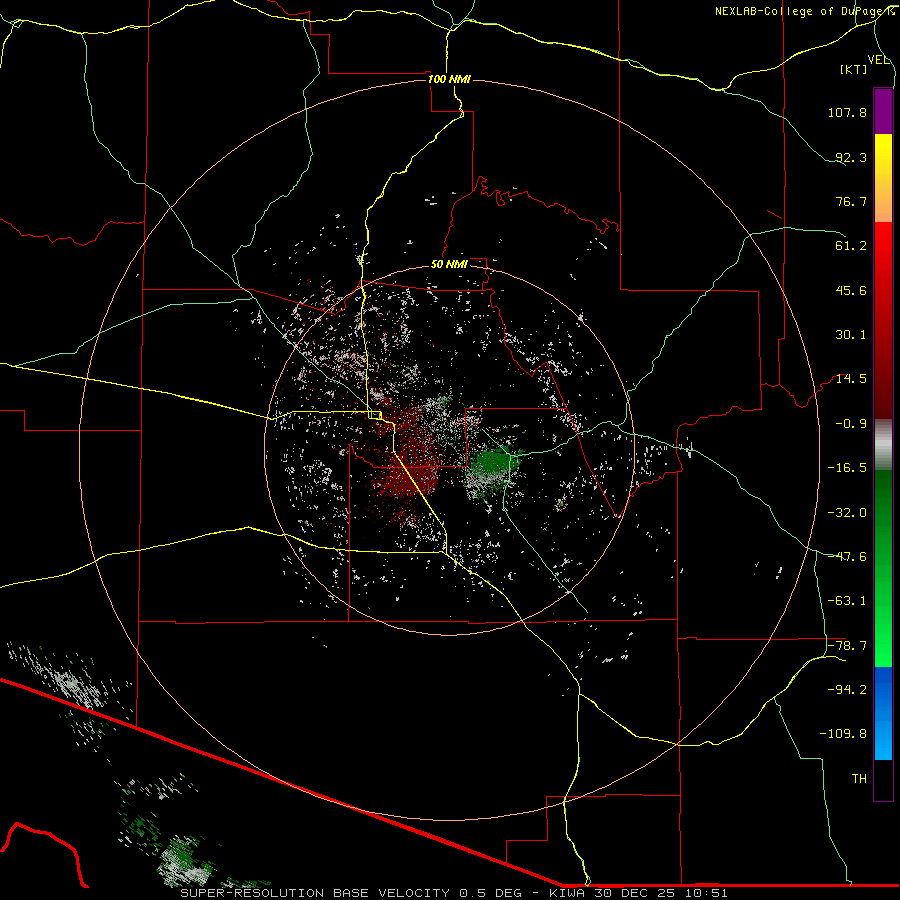900x900 pixels.
Task: Click the -78.7 velocity scale value
Action: click(x=847, y=646)
